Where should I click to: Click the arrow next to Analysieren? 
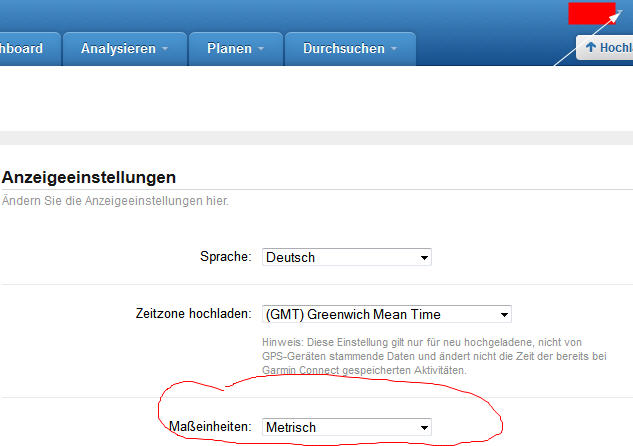pos(164,49)
